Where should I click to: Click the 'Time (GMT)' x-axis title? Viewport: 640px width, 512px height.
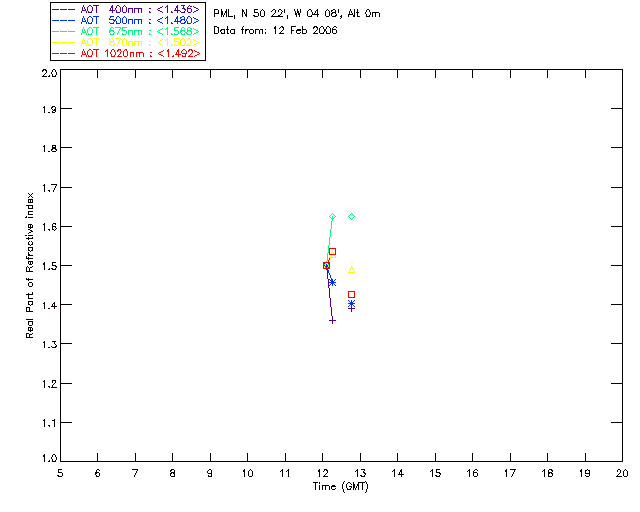[340, 487]
